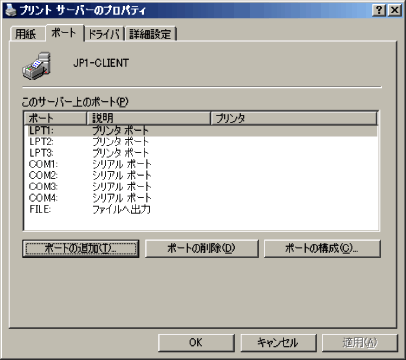Screen dimensions: 406x360
Task: Click the 適用 button
Action: point(360,342)
